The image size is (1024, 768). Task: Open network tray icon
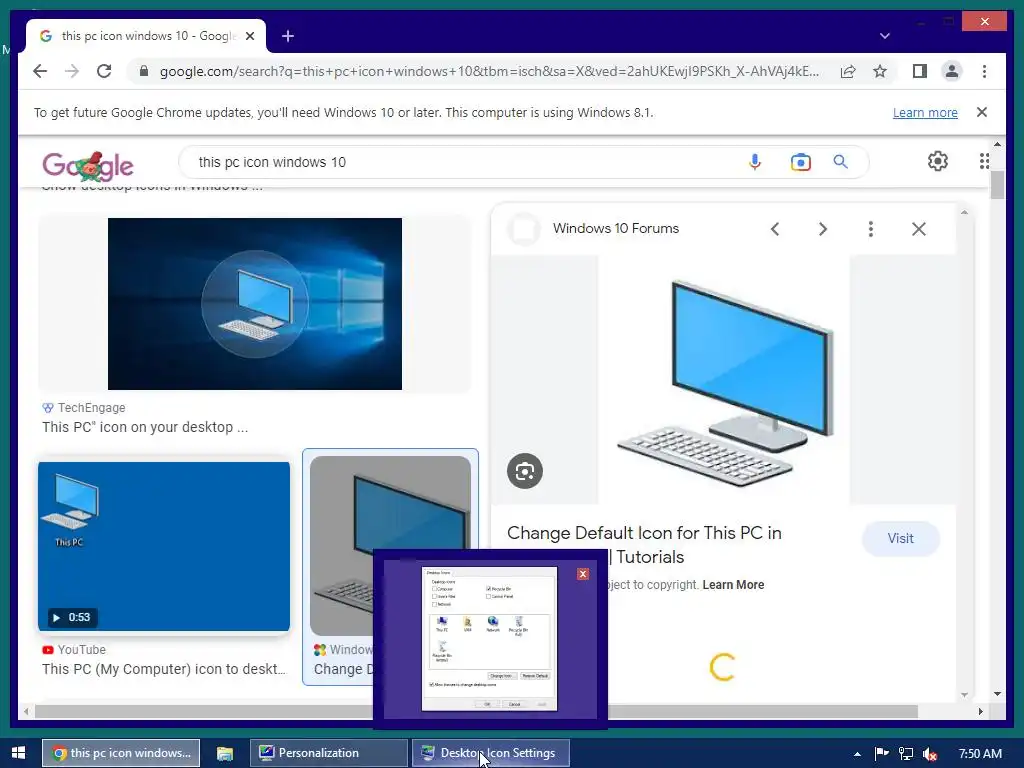pyautogui.click(x=906, y=754)
